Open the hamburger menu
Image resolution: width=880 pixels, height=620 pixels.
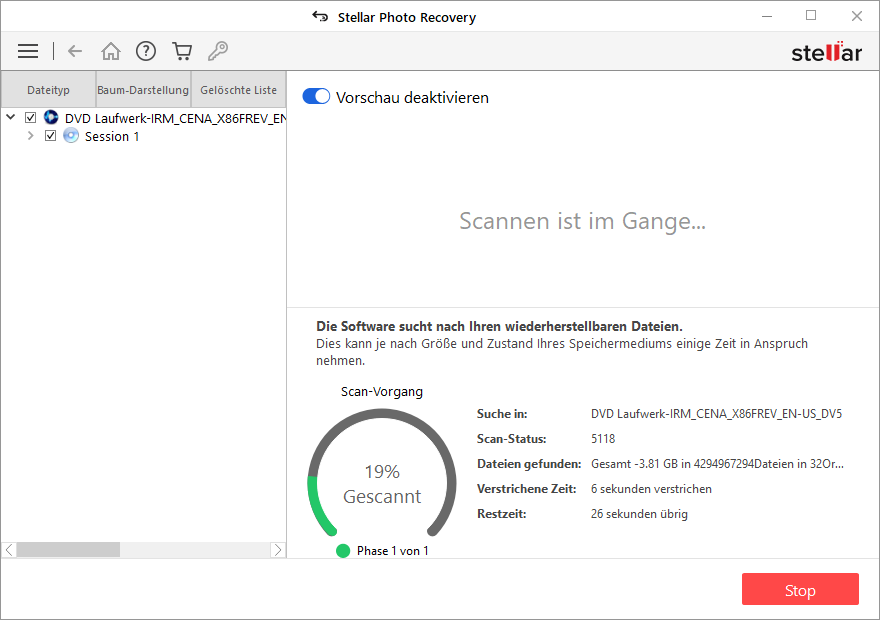(28, 51)
